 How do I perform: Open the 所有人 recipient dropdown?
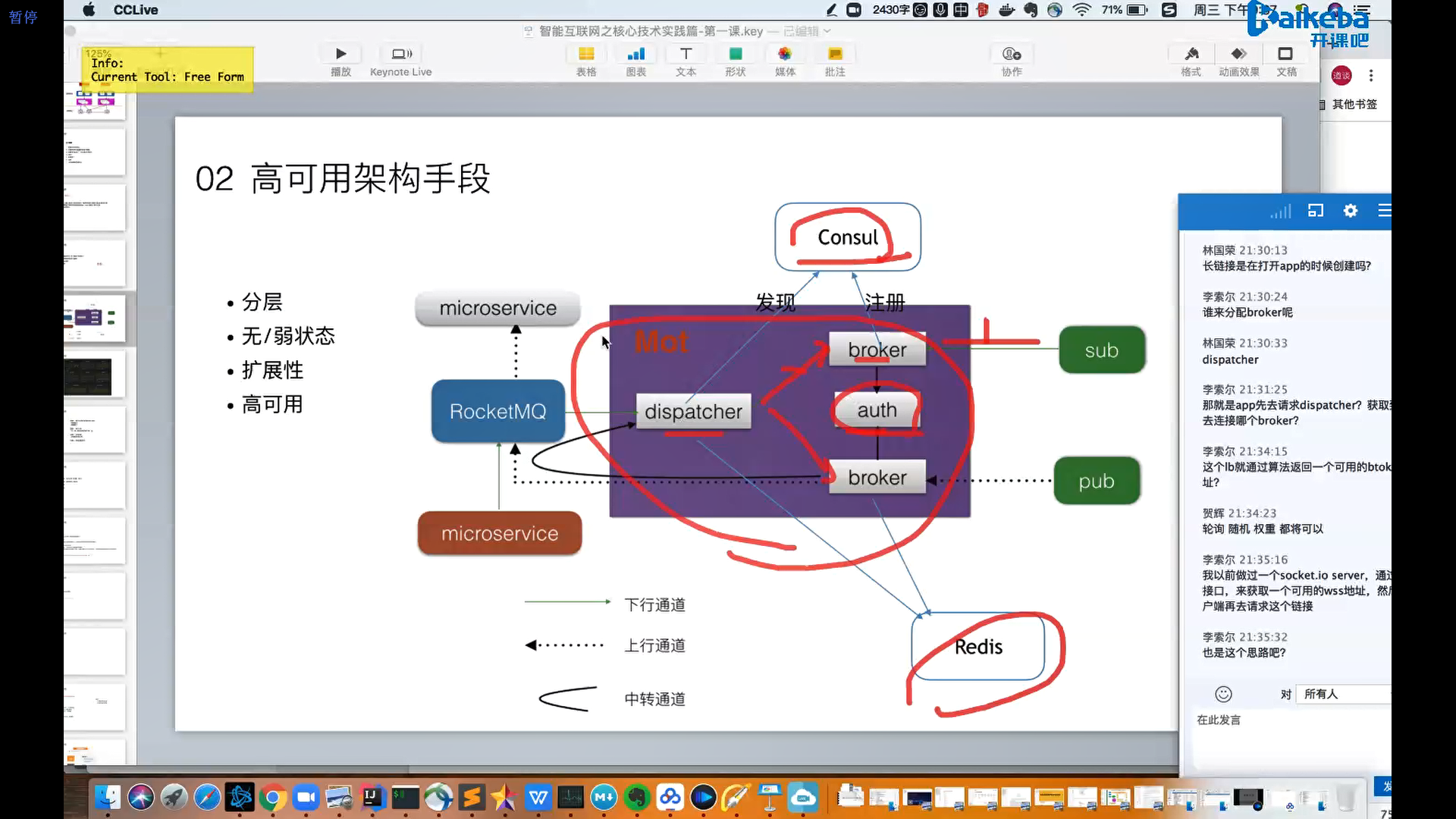(1342, 694)
